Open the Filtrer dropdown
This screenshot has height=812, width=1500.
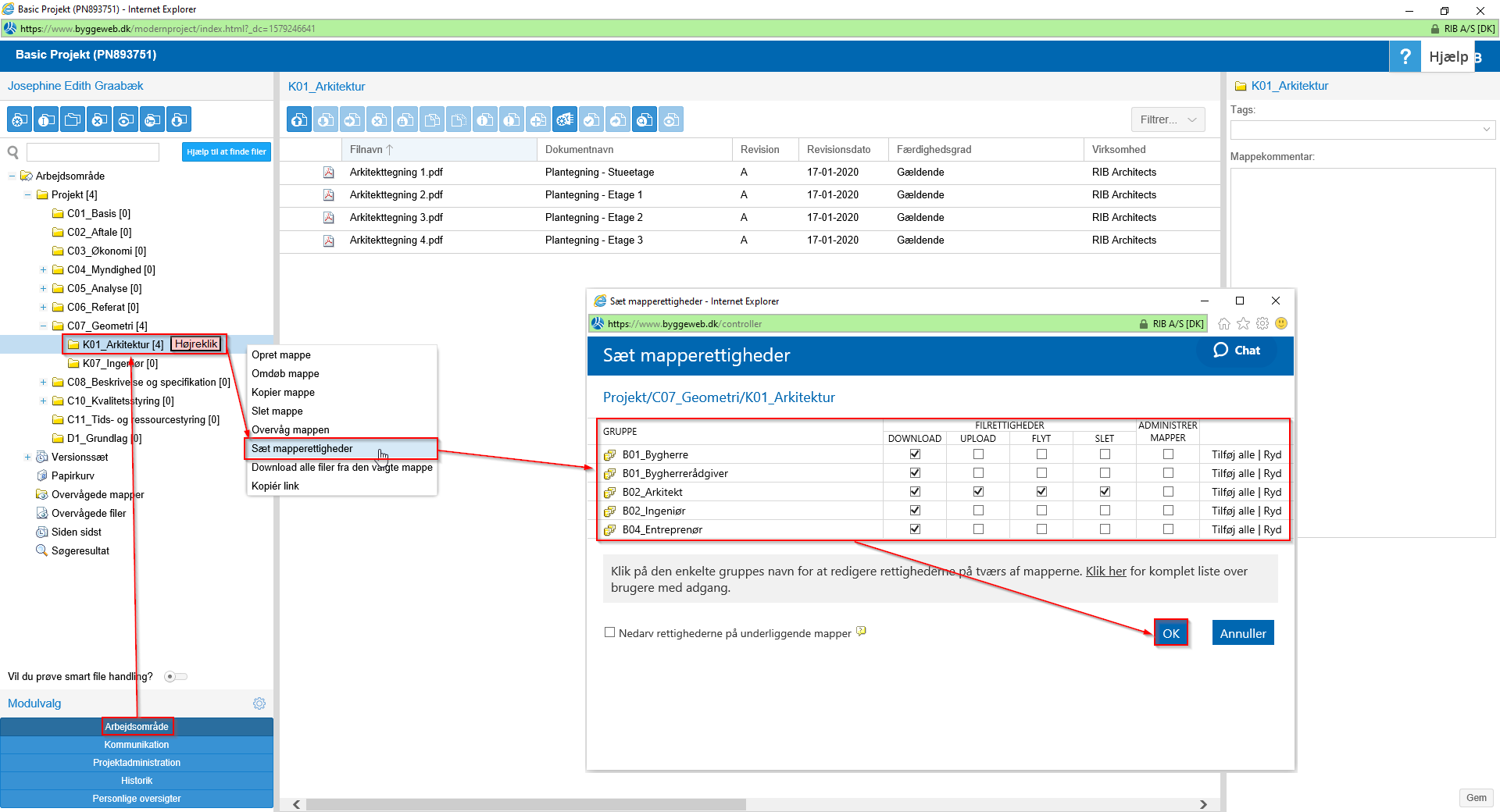coord(1167,119)
